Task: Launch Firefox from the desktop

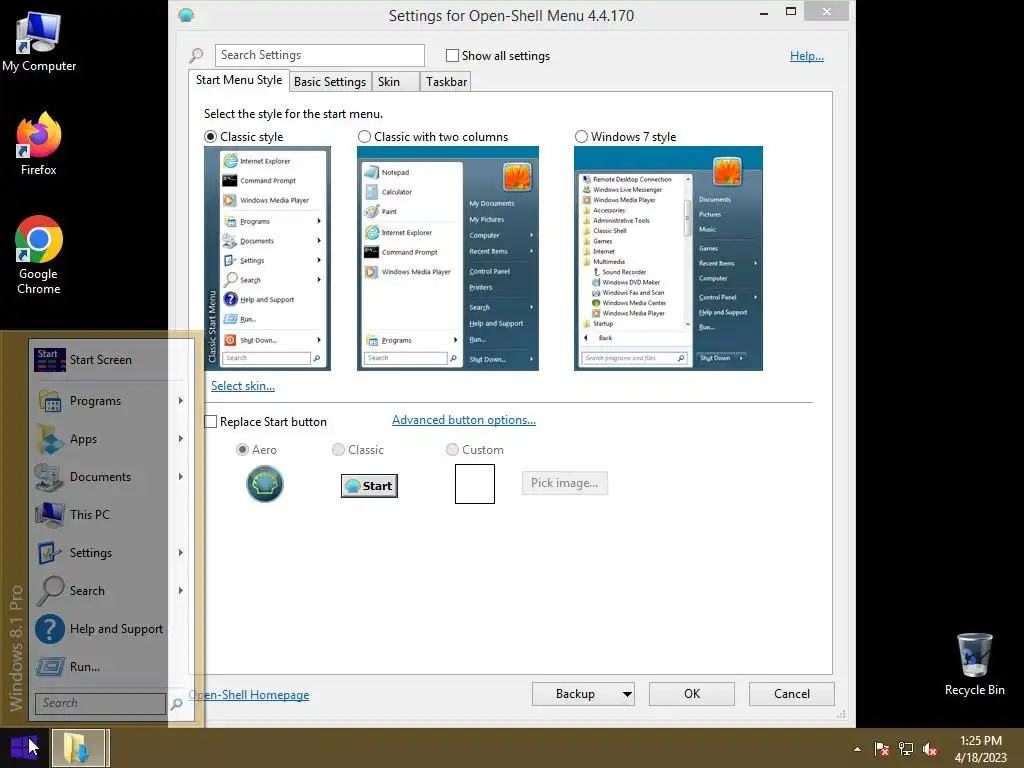Action: (39, 144)
